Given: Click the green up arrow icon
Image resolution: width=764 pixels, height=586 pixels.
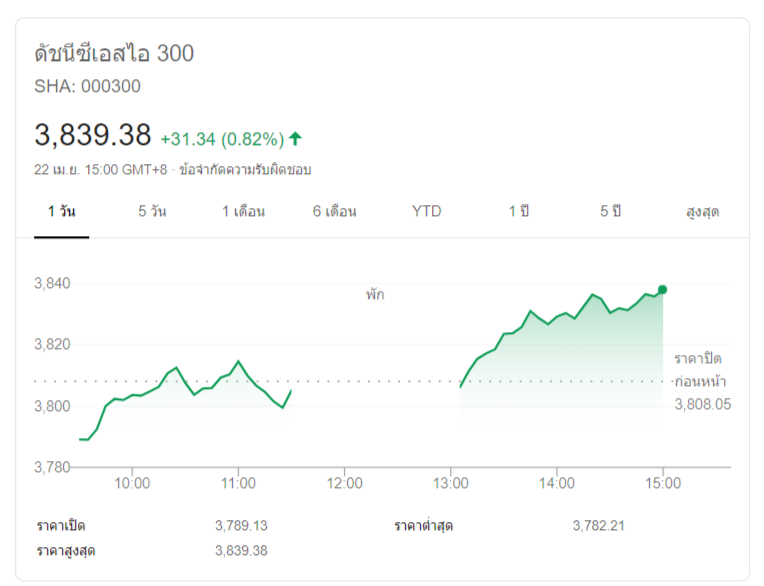Looking at the screenshot, I should click(295, 138).
